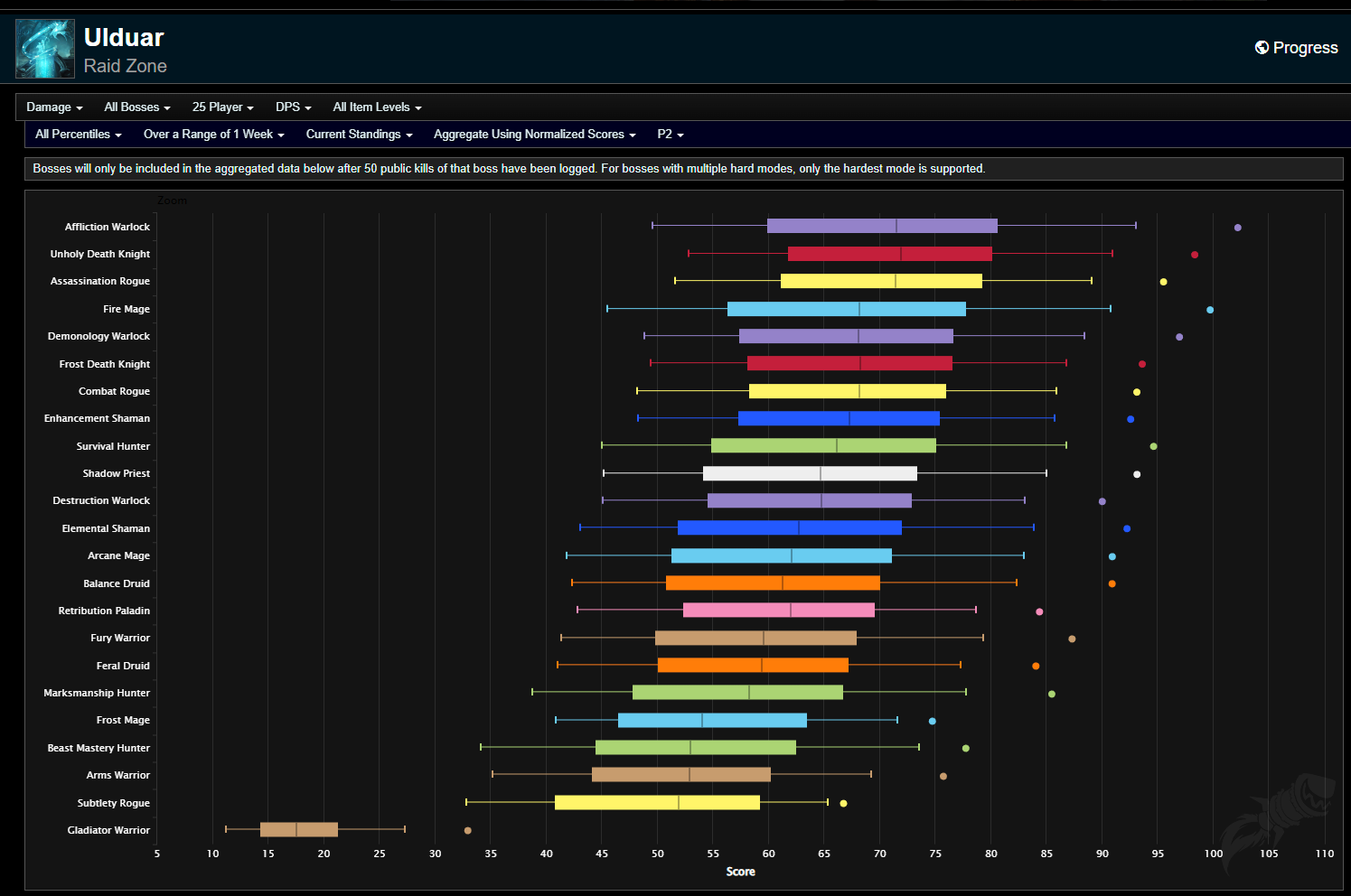This screenshot has height=896, width=1351.
Task: Click the Enhancement Shaman axis label
Action: coord(97,418)
